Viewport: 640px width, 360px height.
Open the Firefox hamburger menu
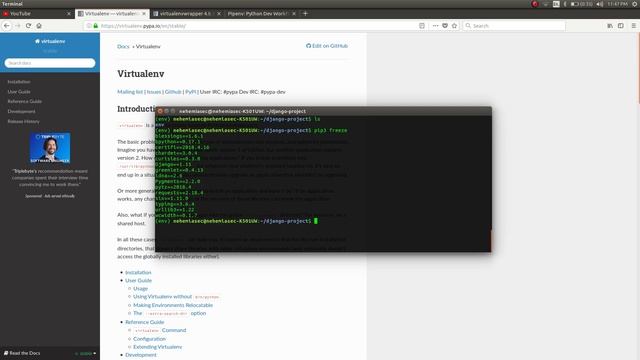point(633,26)
